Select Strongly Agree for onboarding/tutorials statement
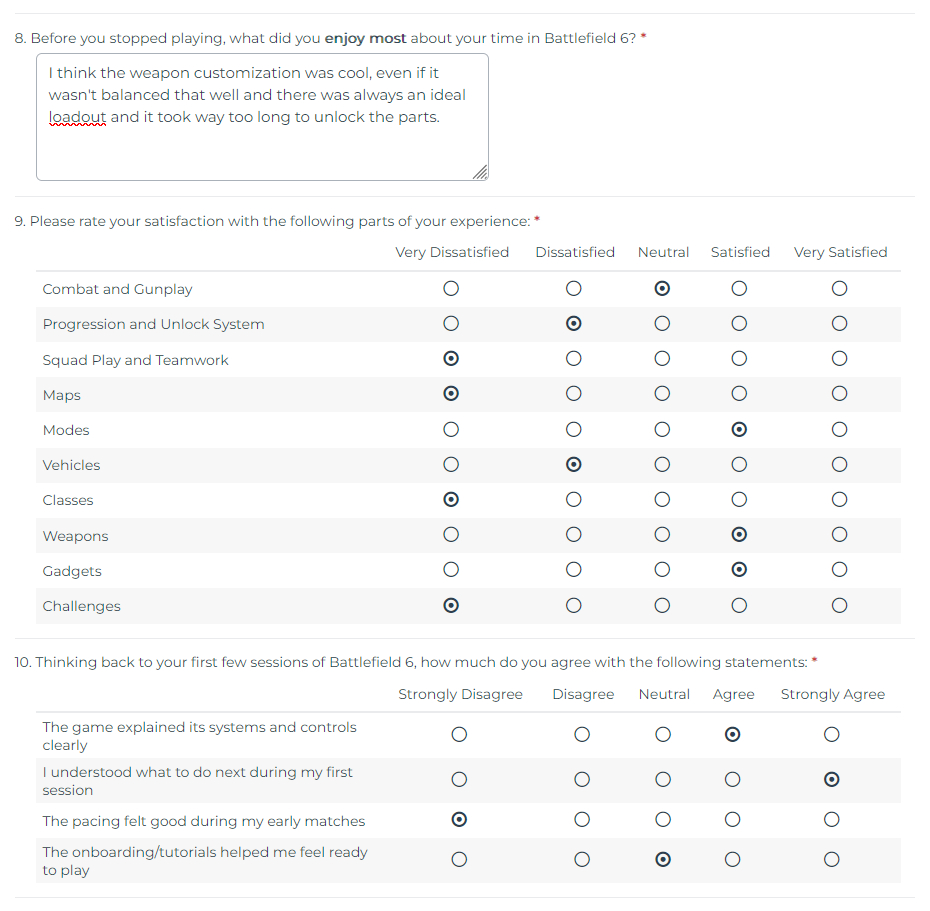 tap(831, 860)
